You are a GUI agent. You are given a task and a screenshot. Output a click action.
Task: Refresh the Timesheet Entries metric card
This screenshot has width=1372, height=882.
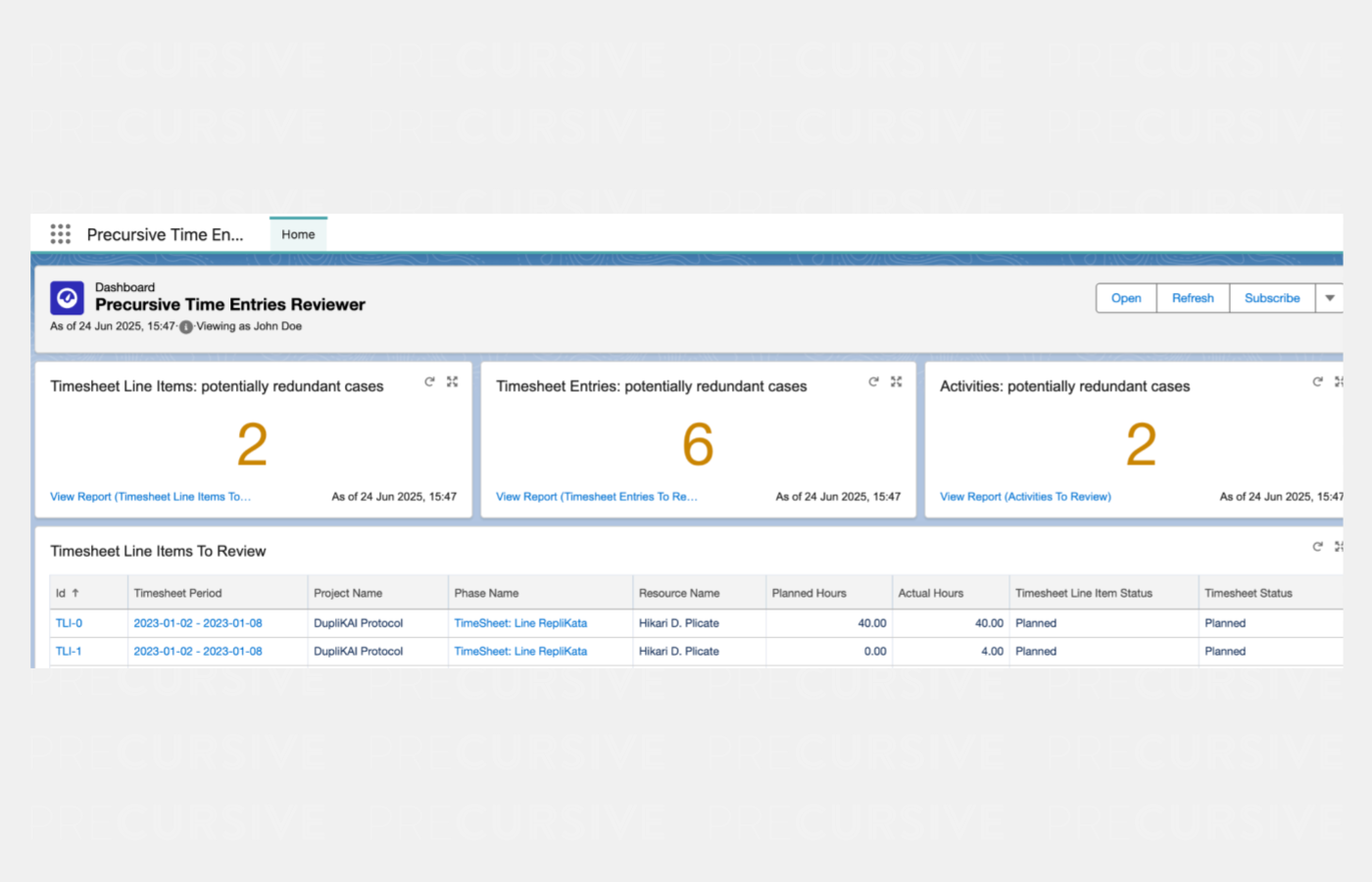point(873,382)
